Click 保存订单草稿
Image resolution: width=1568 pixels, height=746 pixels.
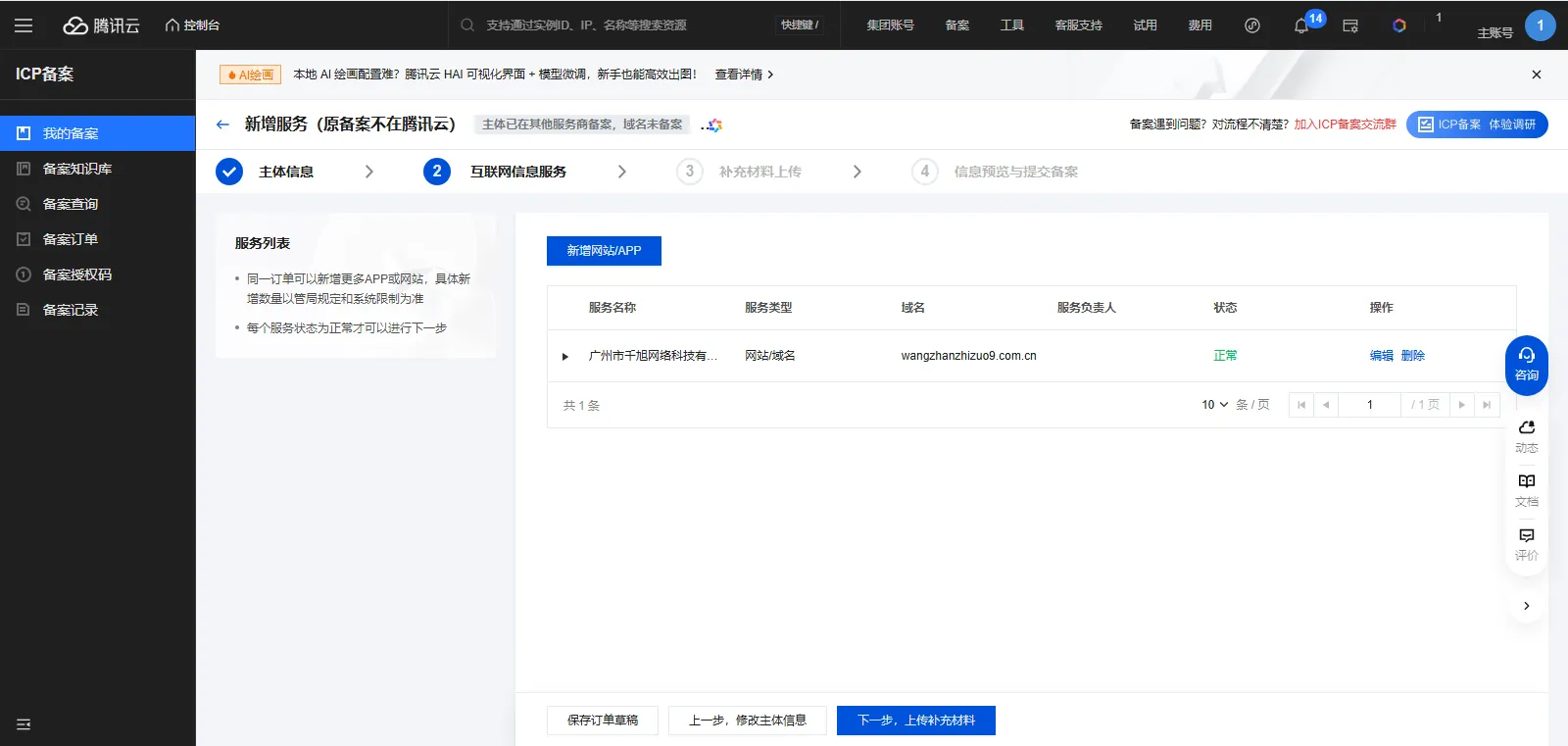pos(603,721)
